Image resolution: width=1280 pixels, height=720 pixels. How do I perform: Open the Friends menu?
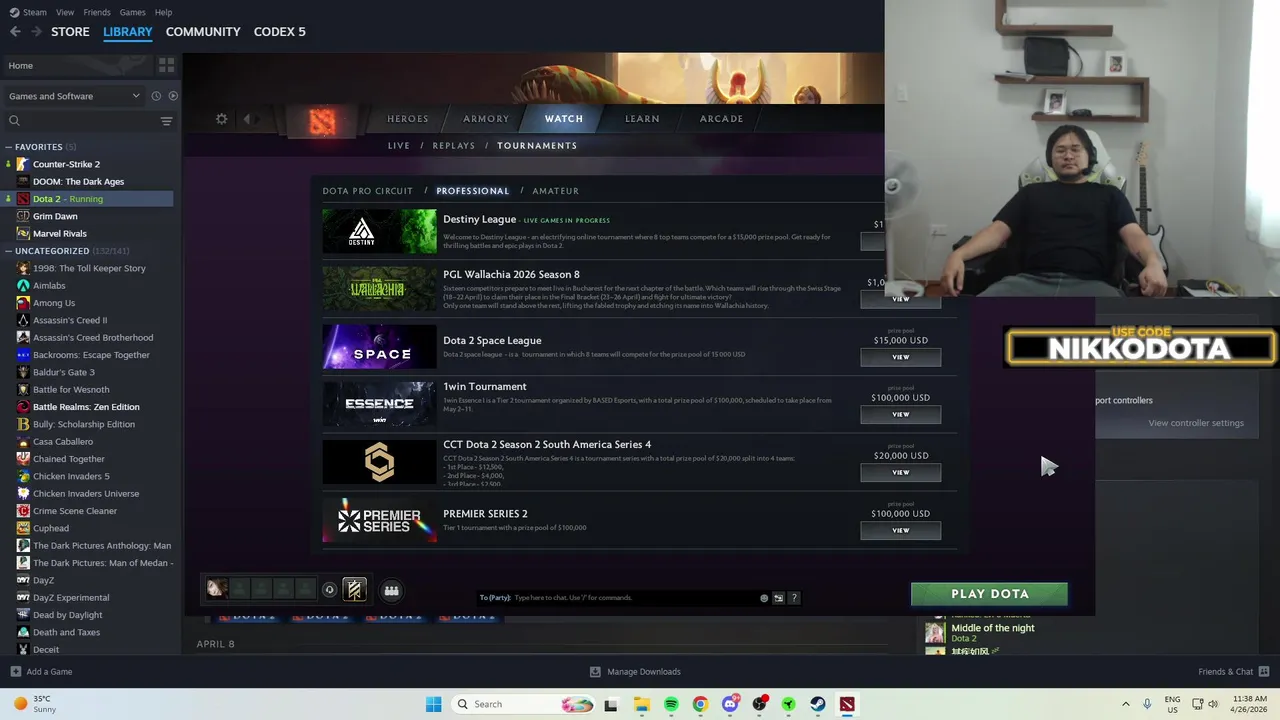coord(97,12)
